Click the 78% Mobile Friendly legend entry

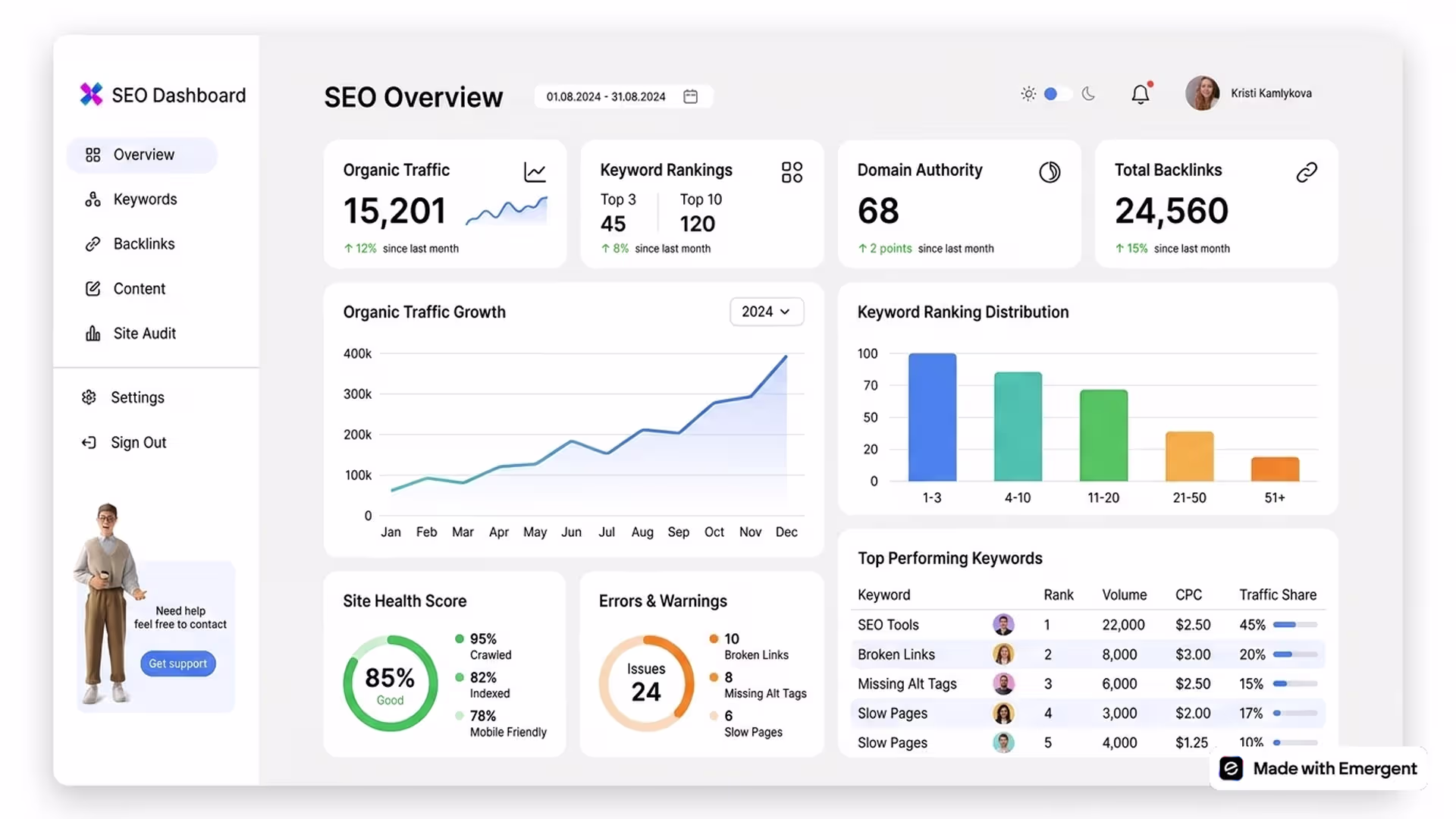pos(500,723)
